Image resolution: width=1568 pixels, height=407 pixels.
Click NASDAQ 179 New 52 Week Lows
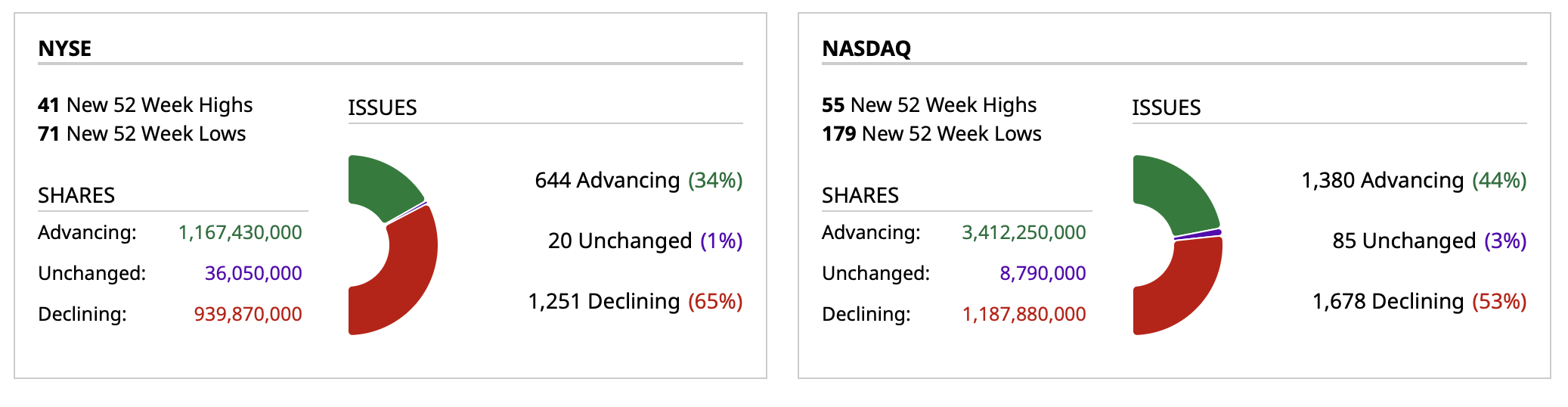tap(931, 134)
